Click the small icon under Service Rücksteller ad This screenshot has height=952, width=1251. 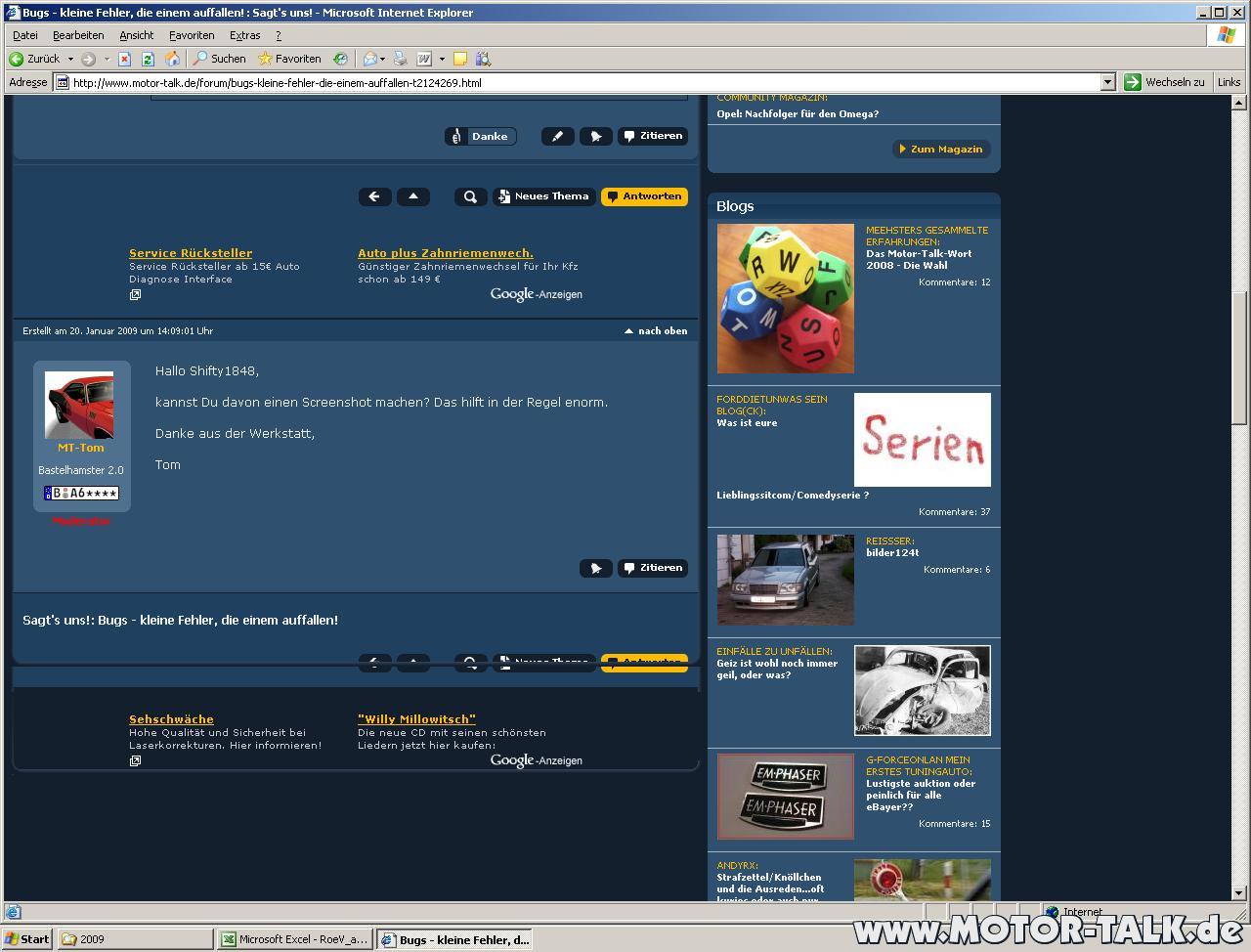point(135,294)
